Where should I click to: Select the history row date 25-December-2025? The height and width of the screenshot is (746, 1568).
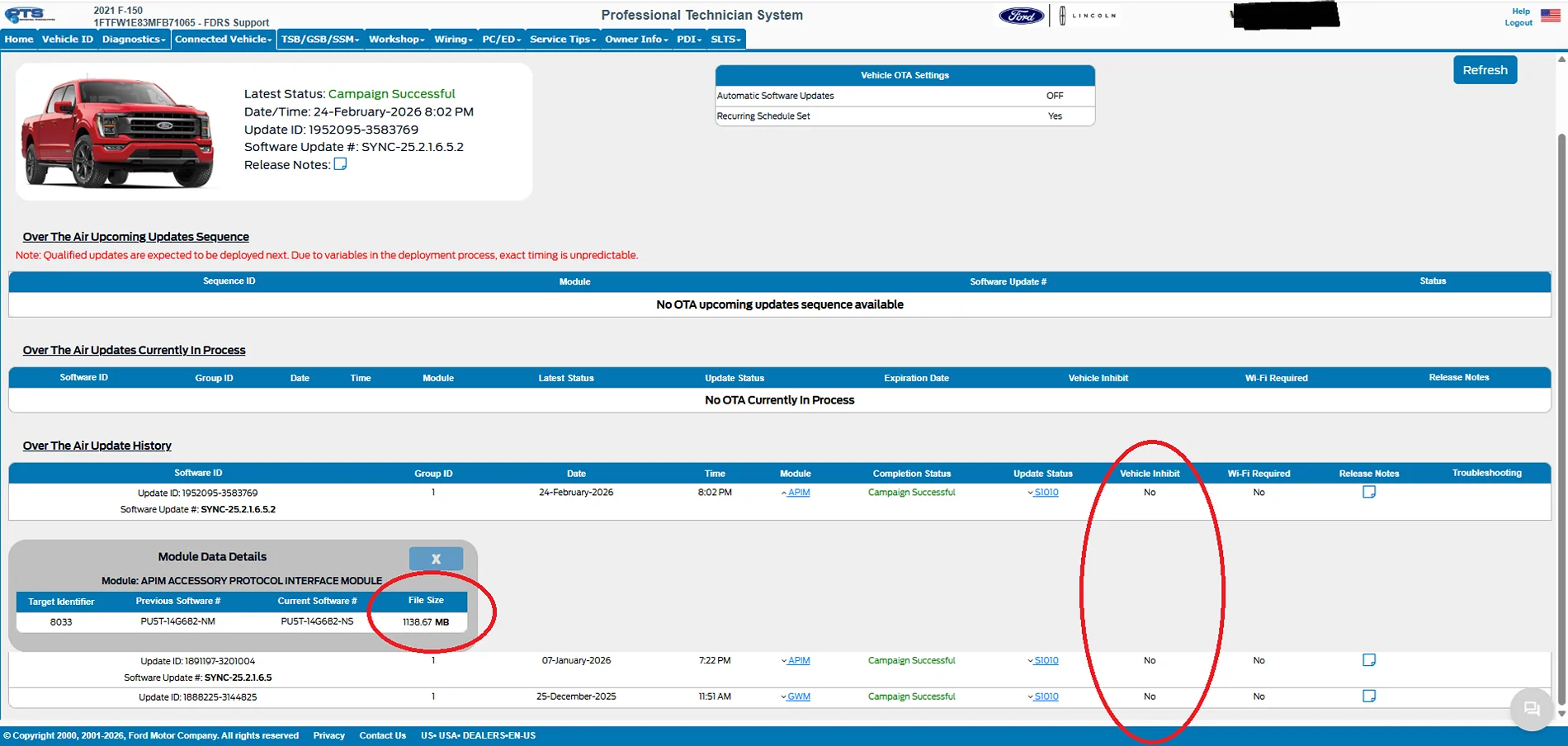pyautogui.click(x=576, y=696)
